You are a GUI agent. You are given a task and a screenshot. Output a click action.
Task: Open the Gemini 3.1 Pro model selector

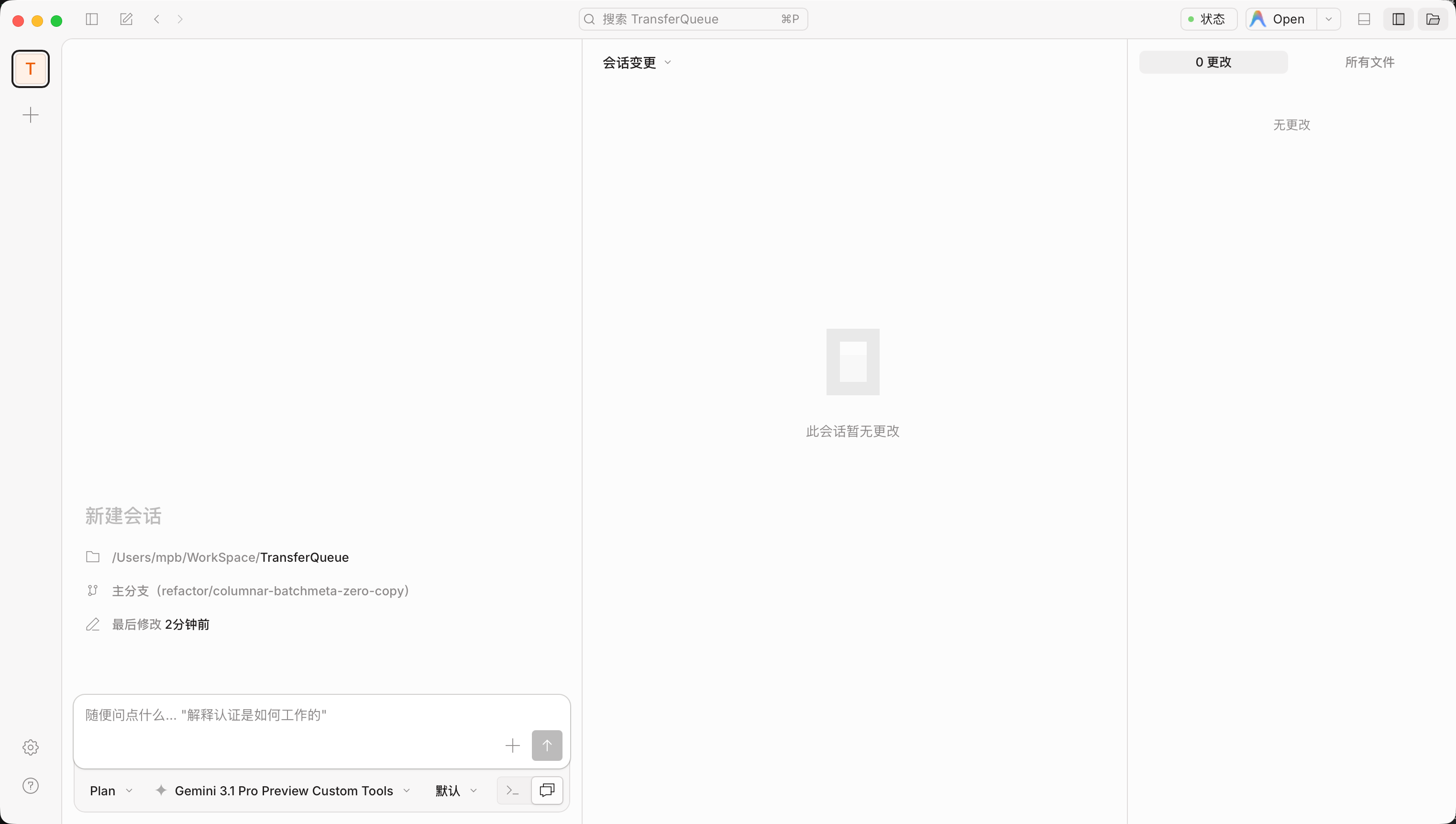click(x=282, y=790)
